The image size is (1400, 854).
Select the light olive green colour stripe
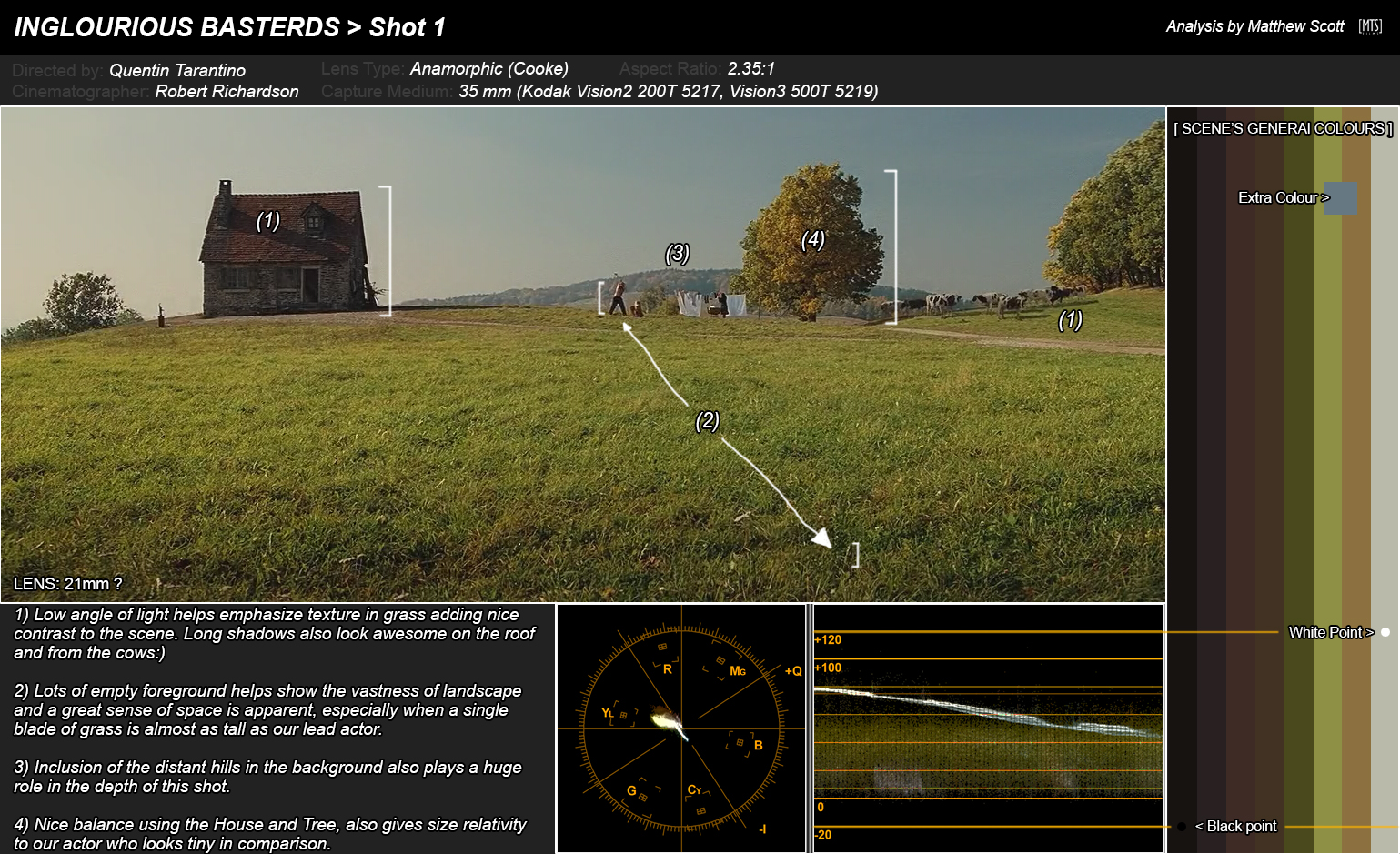click(x=1328, y=480)
